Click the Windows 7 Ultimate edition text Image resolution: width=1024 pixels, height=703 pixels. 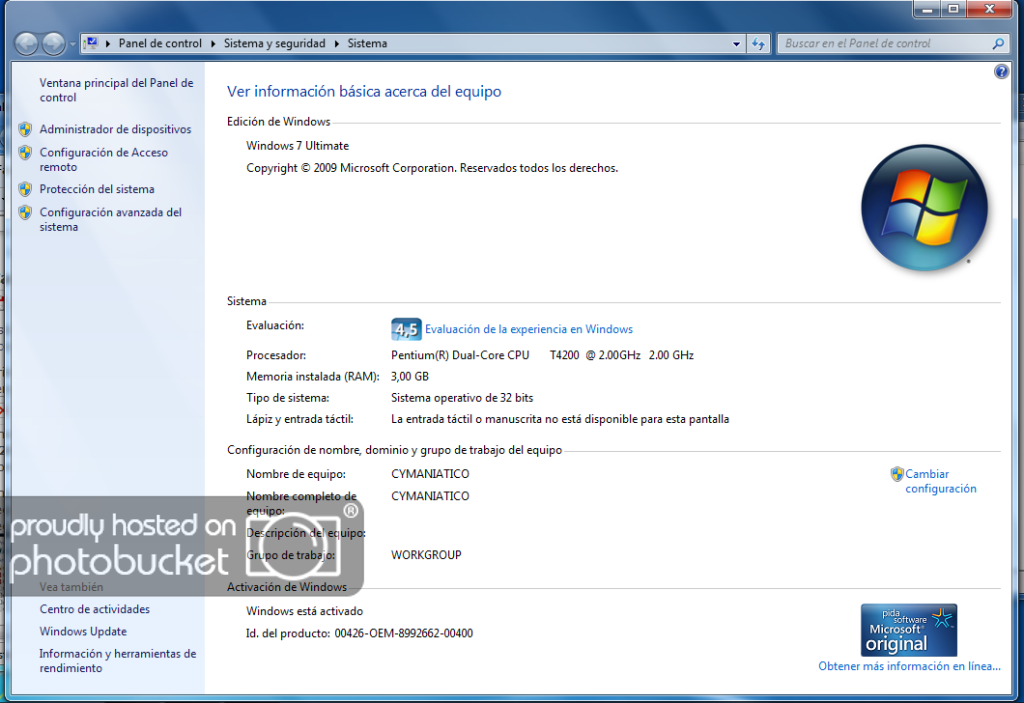click(x=297, y=146)
